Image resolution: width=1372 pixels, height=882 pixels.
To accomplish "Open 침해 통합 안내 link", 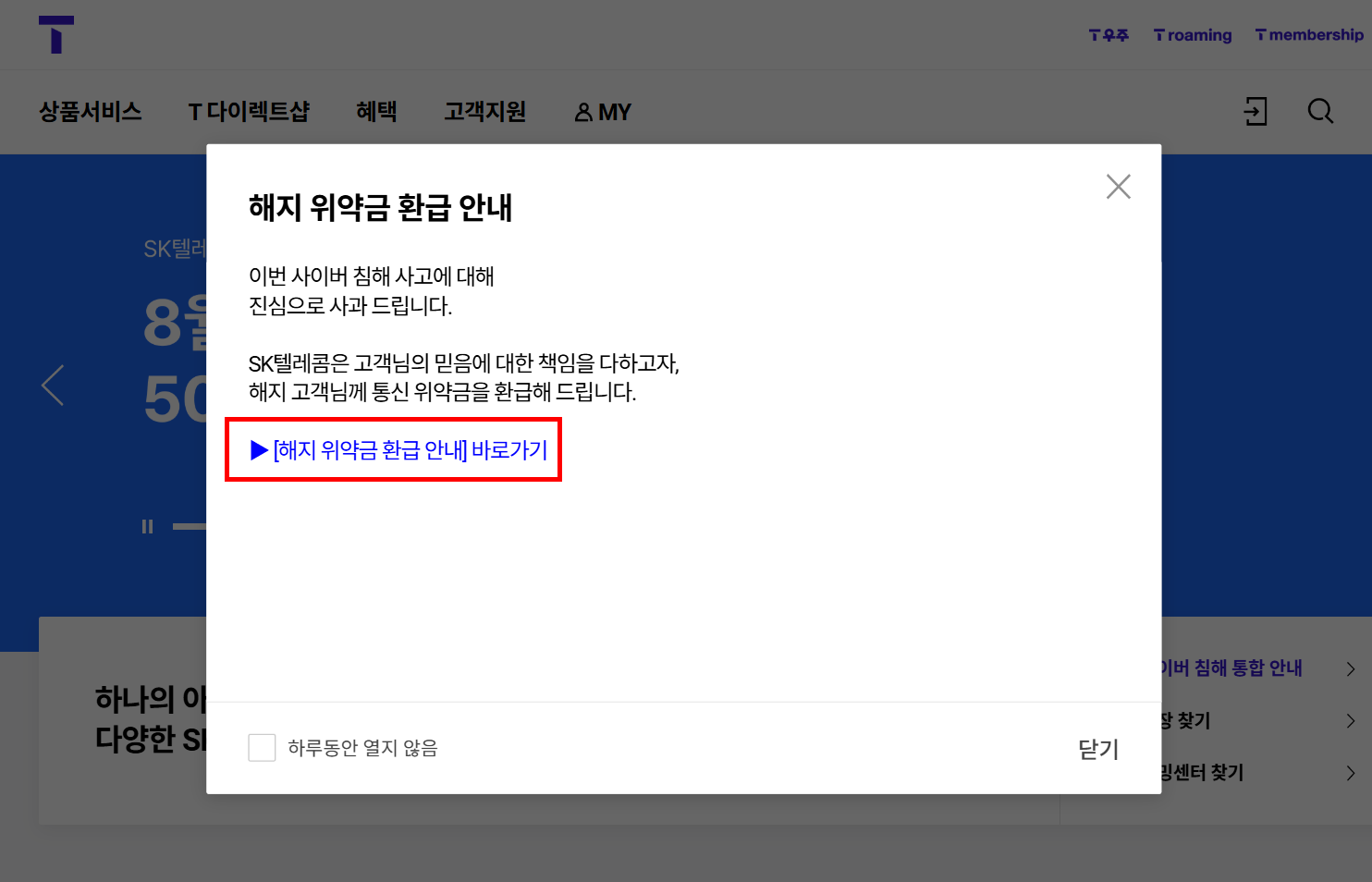I will coord(1231,668).
